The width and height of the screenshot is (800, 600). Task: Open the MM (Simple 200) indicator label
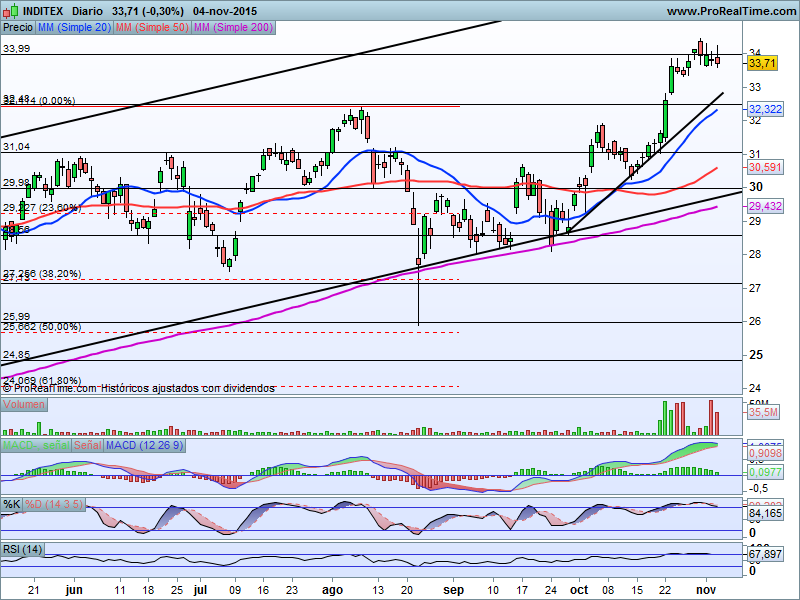click(x=234, y=28)
